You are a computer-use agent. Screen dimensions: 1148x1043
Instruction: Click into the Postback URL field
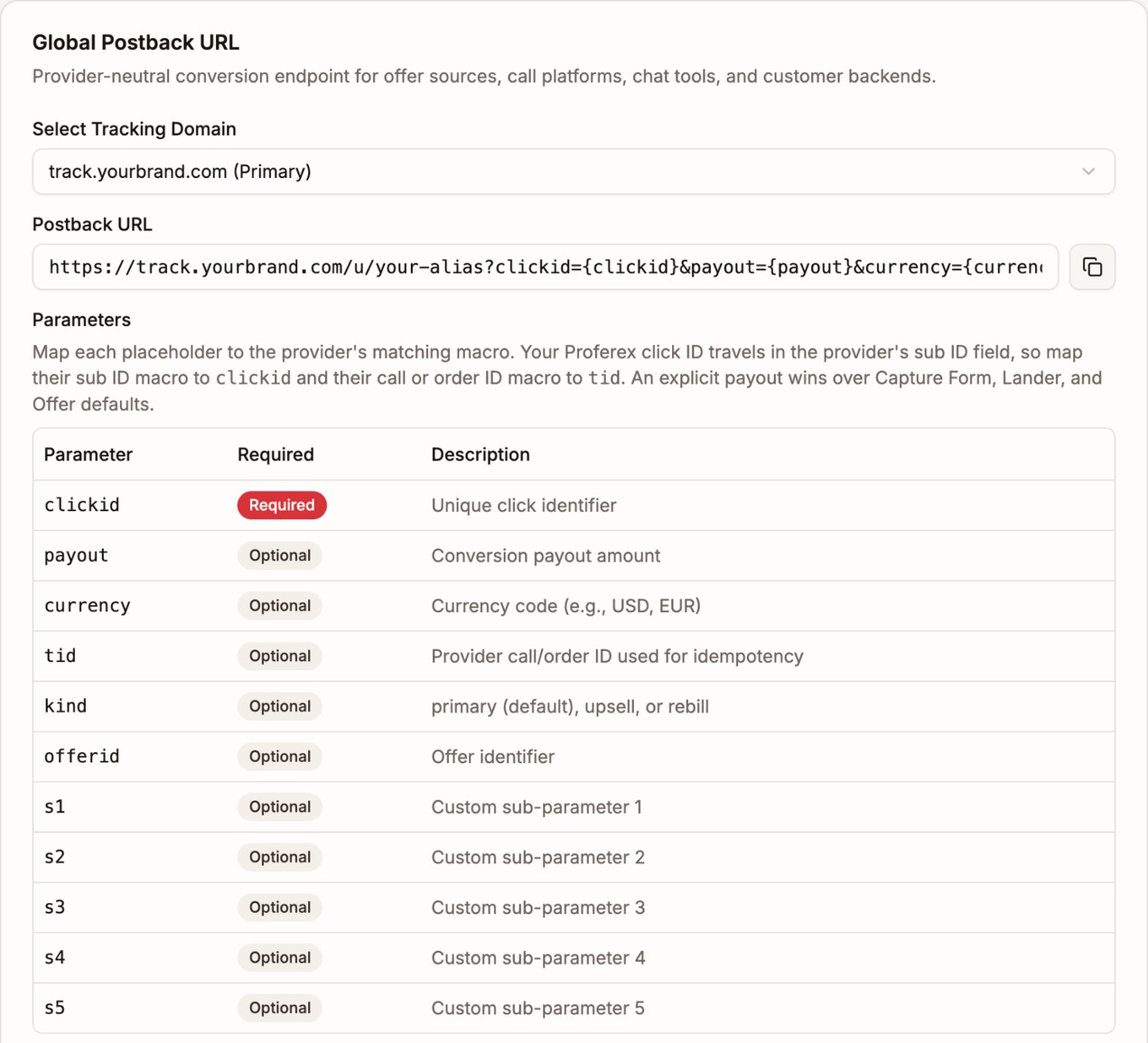546,267
